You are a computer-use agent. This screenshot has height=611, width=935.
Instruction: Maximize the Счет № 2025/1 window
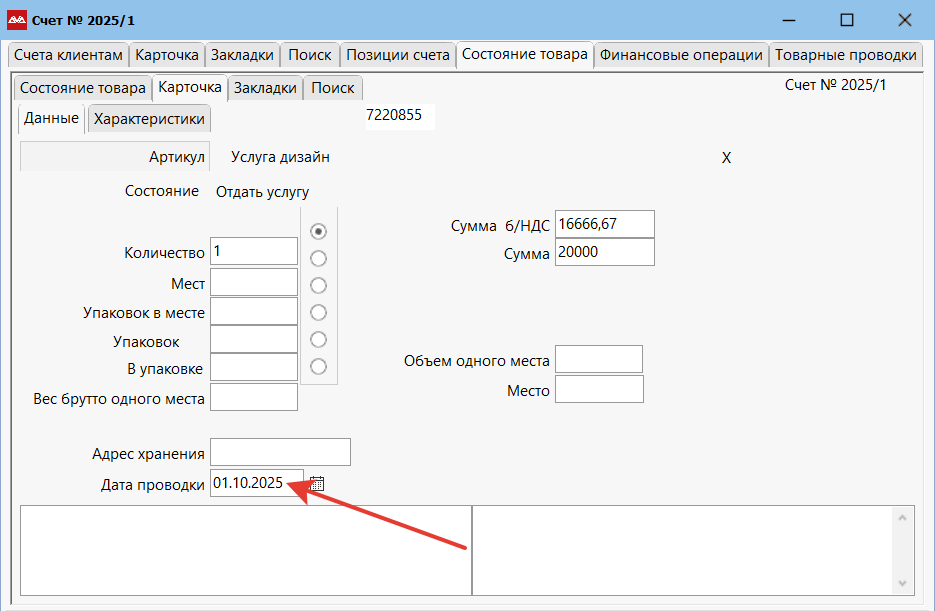846,19
